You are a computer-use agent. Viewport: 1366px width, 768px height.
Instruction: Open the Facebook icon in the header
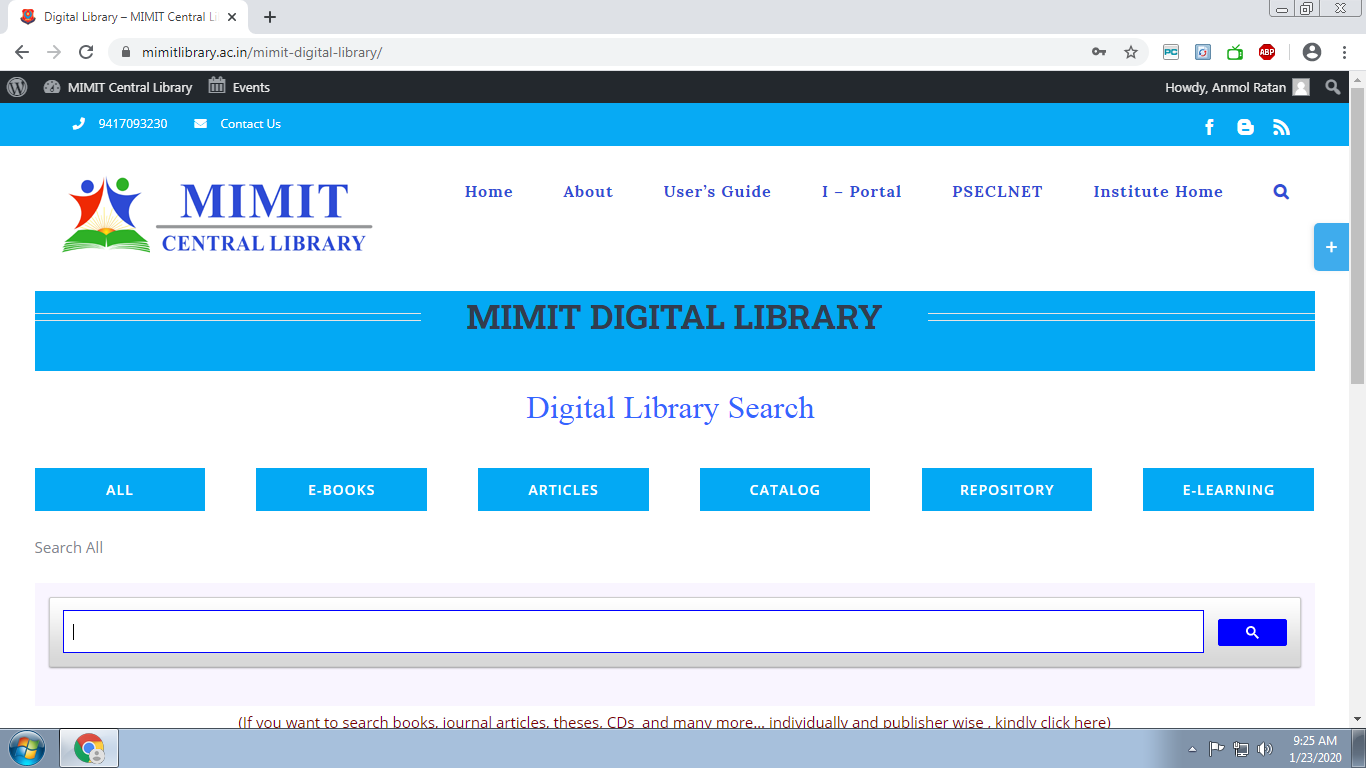pyautogui.click(x=1210, y=126)
